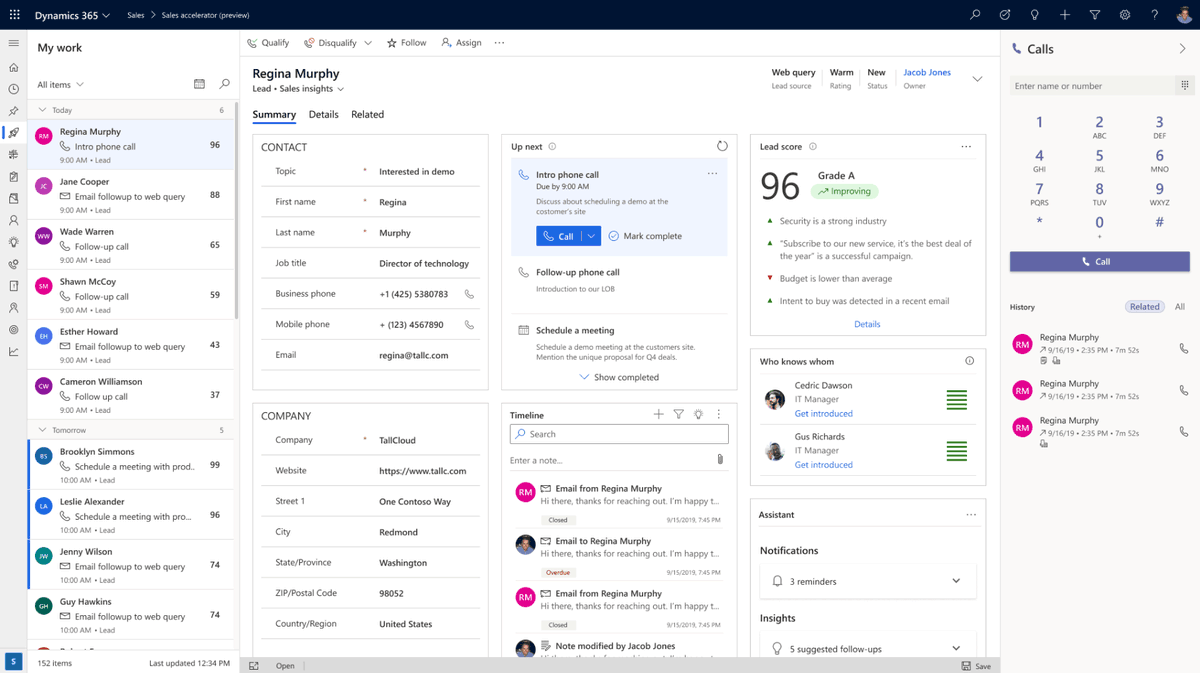Click the blue Call button in Up next
Viewport: 1200px width, 673px height.
pyautogui.click(x=559, y=236)
